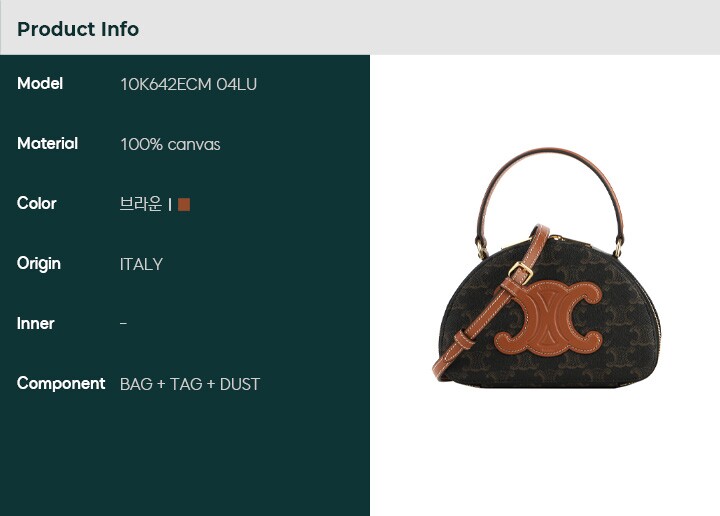This screenshot has height=516, width=720.
Task: Select the 100% canvas text
Action: 170,145
